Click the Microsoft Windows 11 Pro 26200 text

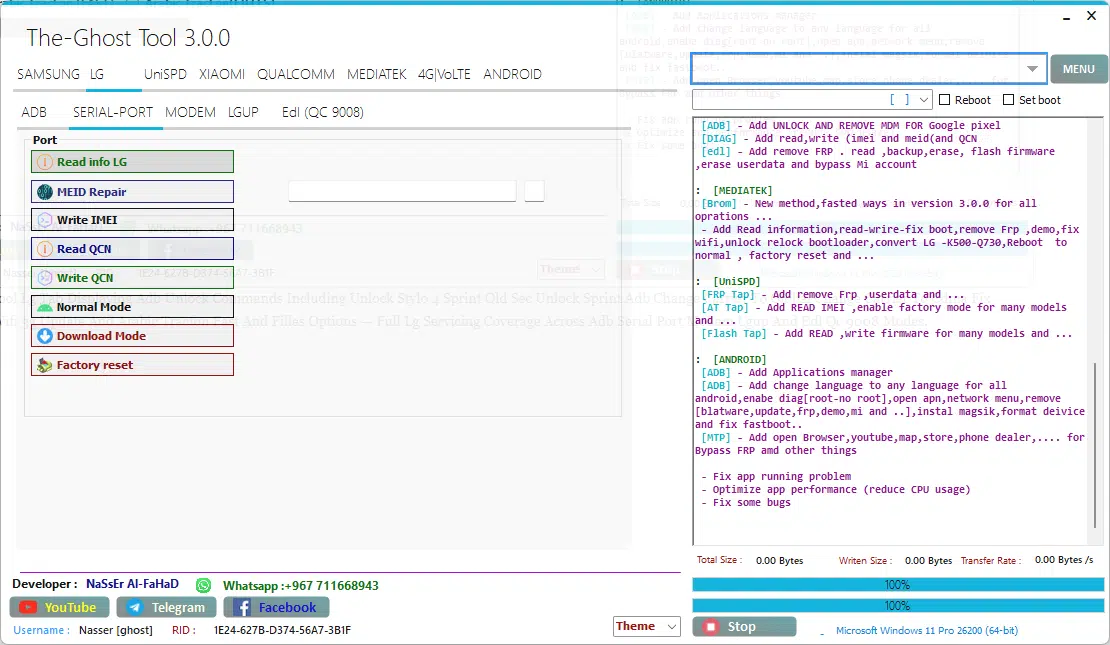point(927,630)
